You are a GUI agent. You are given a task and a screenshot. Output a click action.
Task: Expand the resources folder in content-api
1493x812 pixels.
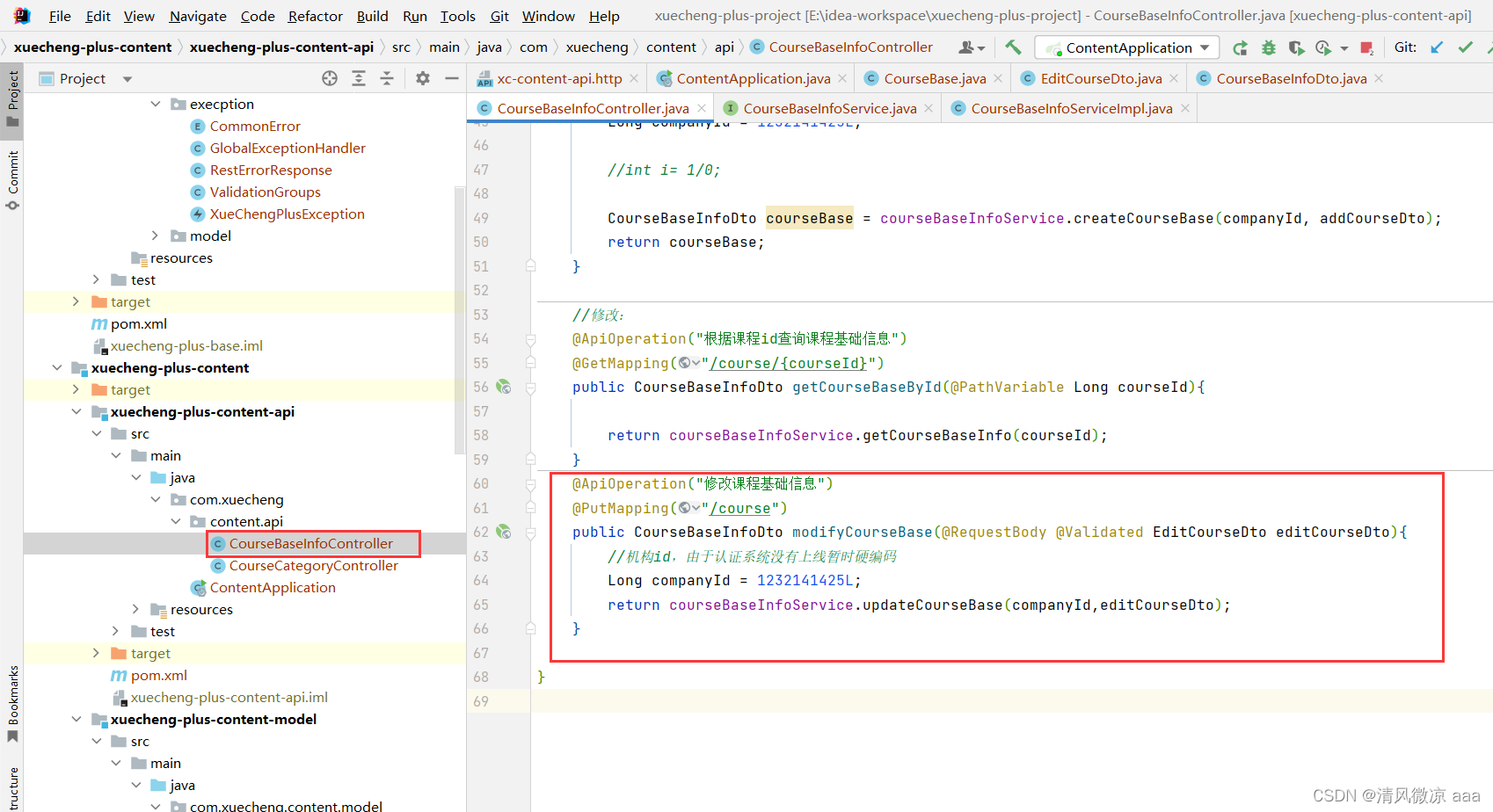point(135,609)
